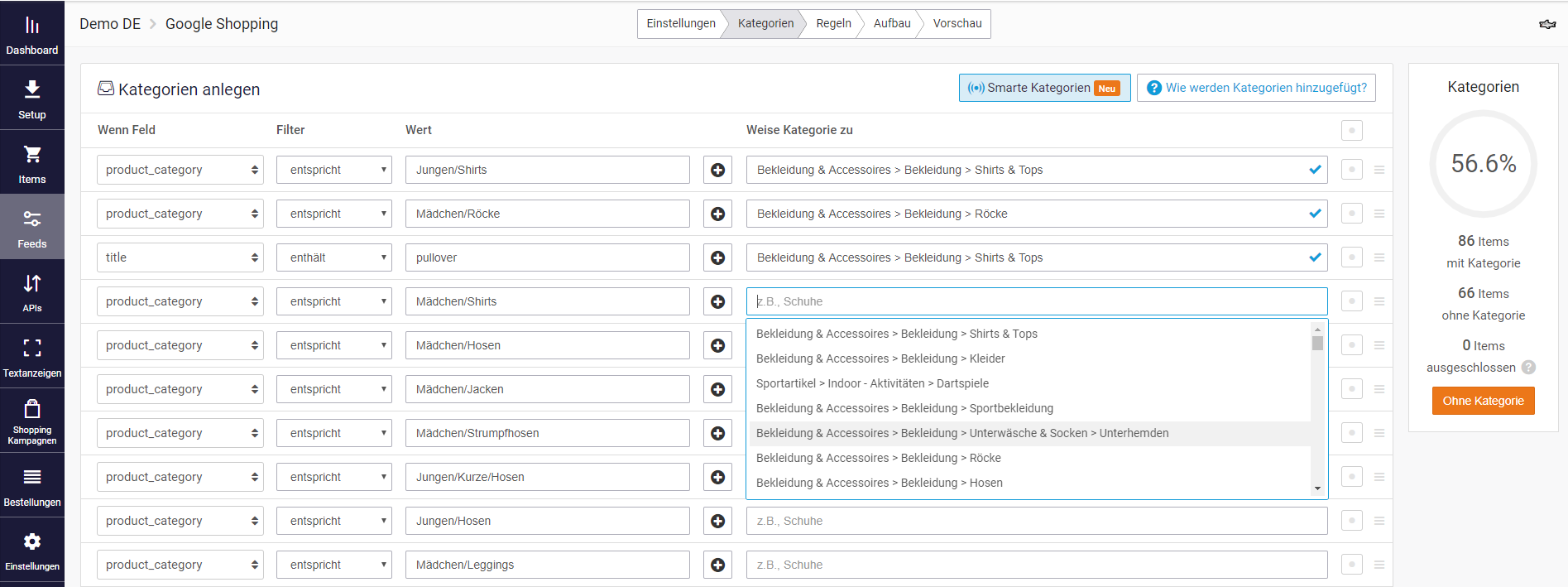The image size is (1568, 587).
Task: Add value with plus for Mädchen/Strumpfhosen row
Action: click(717, 433)
